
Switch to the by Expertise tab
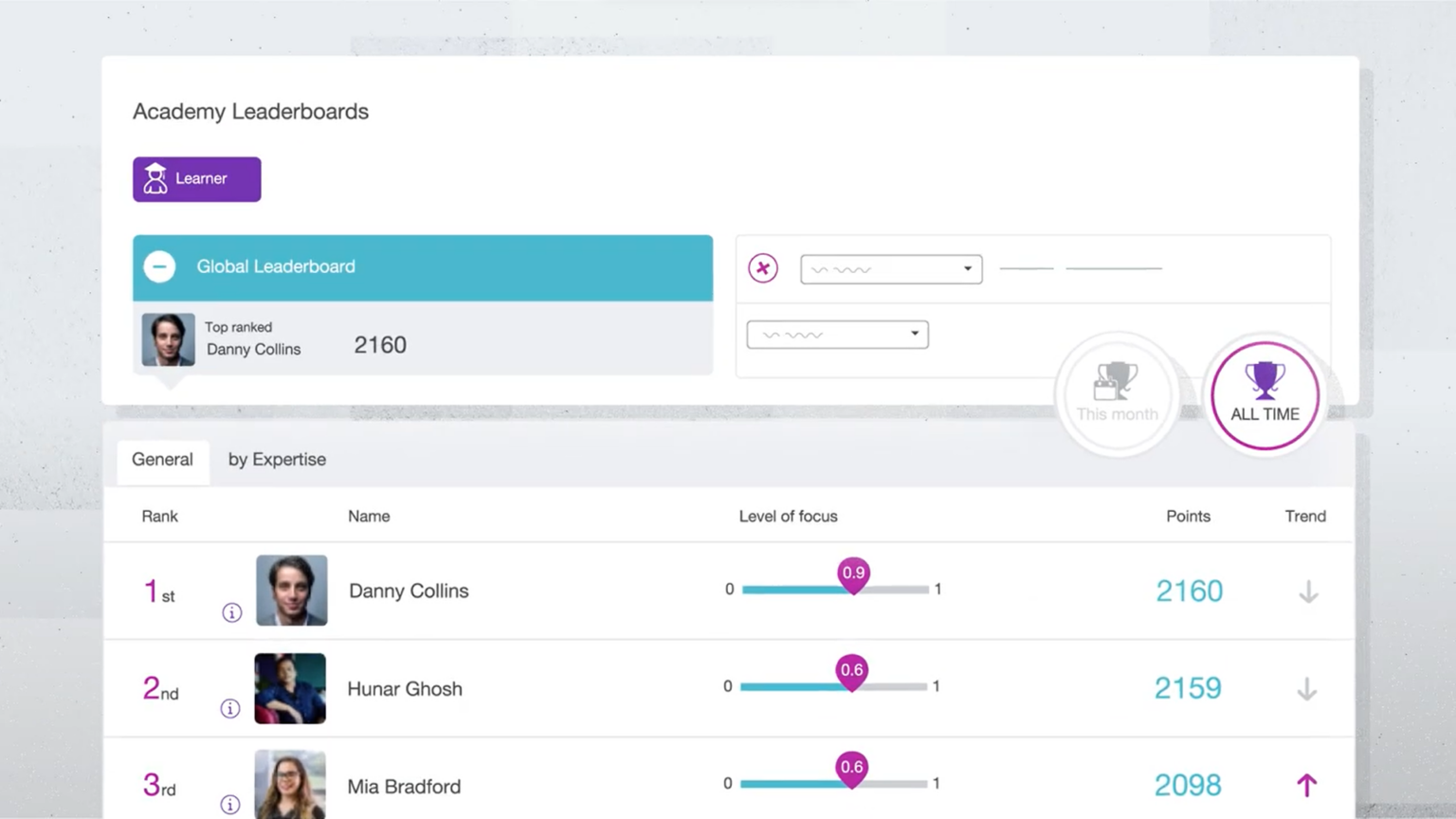(276, 460)
